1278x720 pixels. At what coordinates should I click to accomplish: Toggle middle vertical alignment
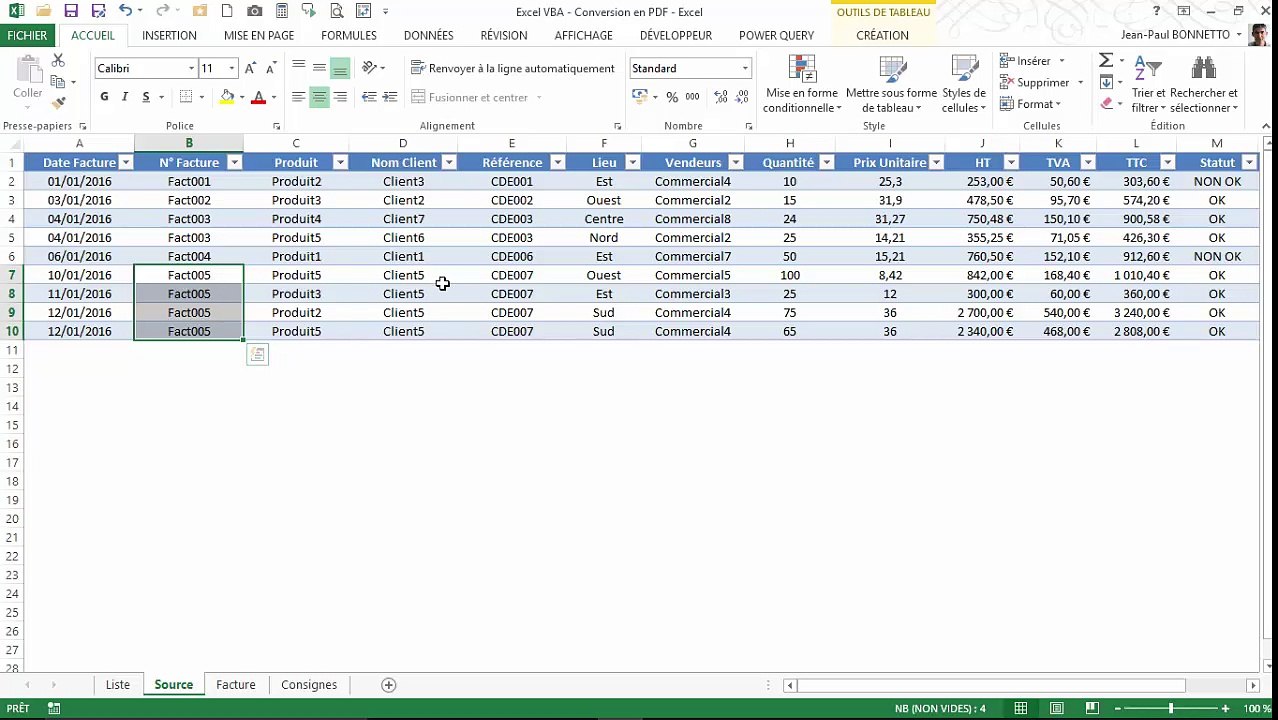tap(319, 68)
